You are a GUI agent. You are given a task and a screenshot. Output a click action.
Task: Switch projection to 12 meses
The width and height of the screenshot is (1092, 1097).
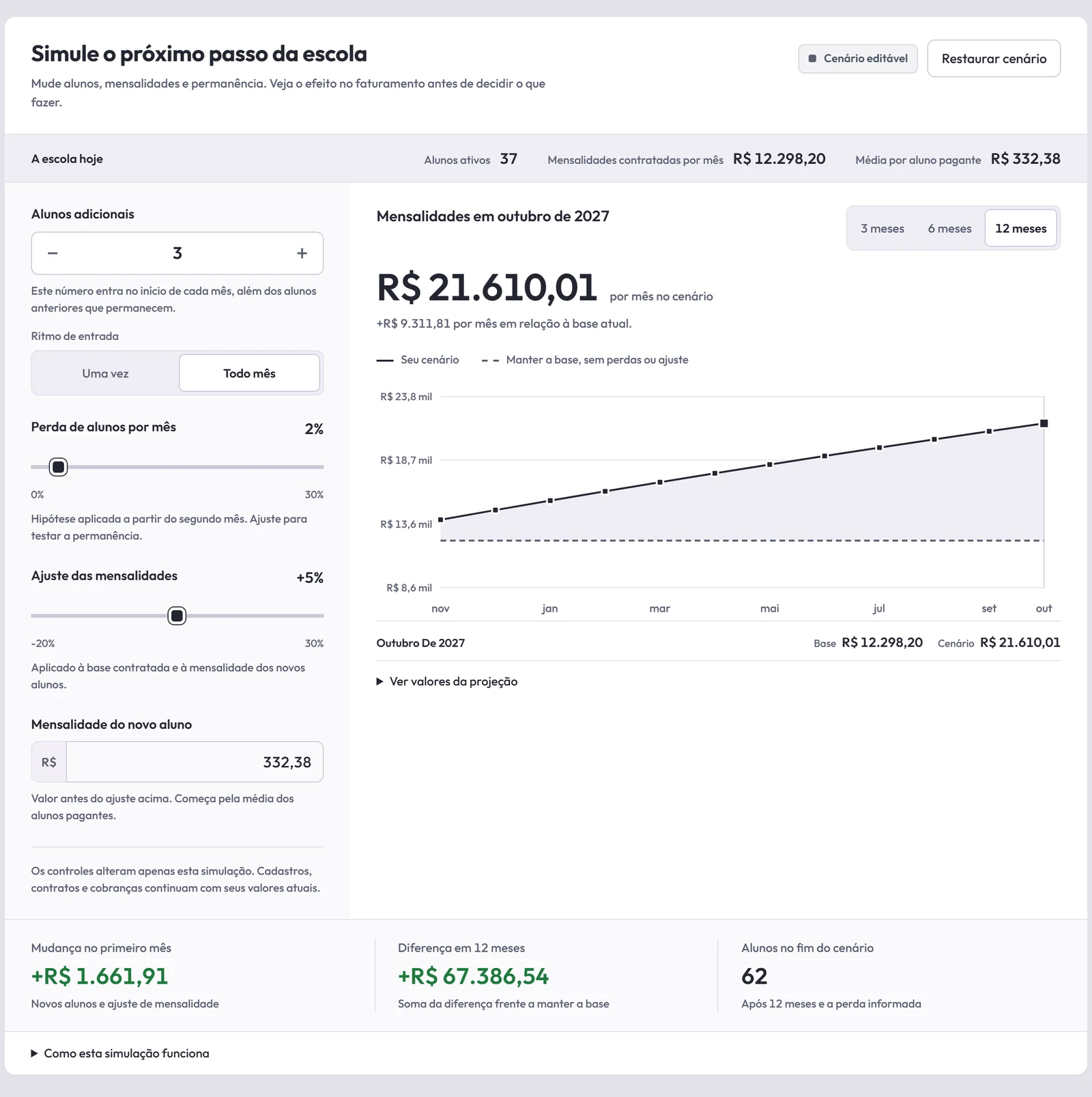point(1020,228)
